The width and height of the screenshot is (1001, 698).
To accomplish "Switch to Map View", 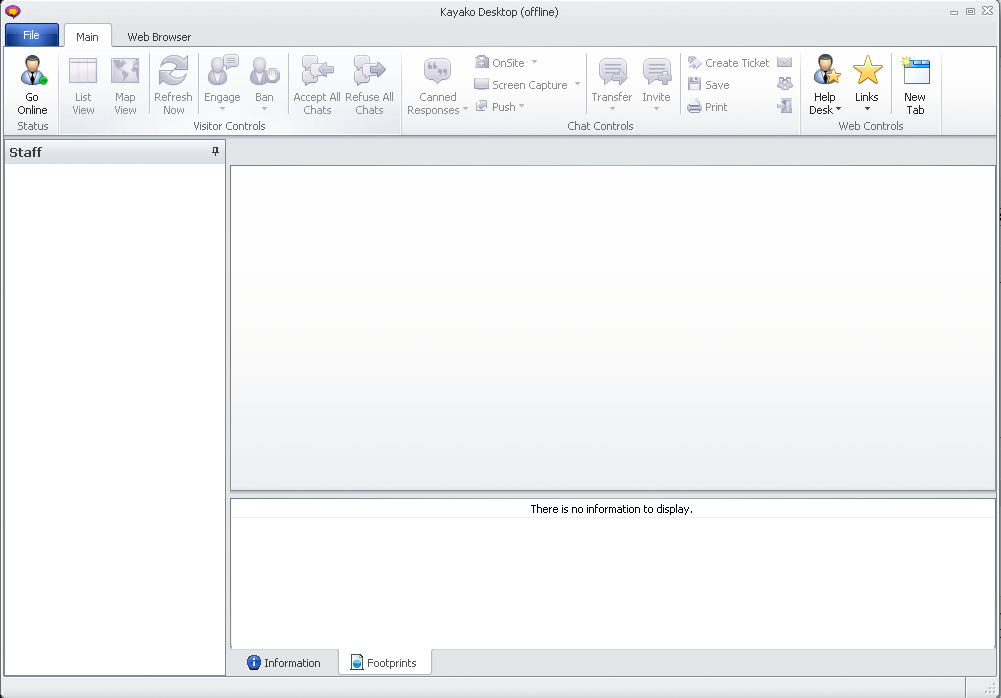I will click(x=125, y=74).
